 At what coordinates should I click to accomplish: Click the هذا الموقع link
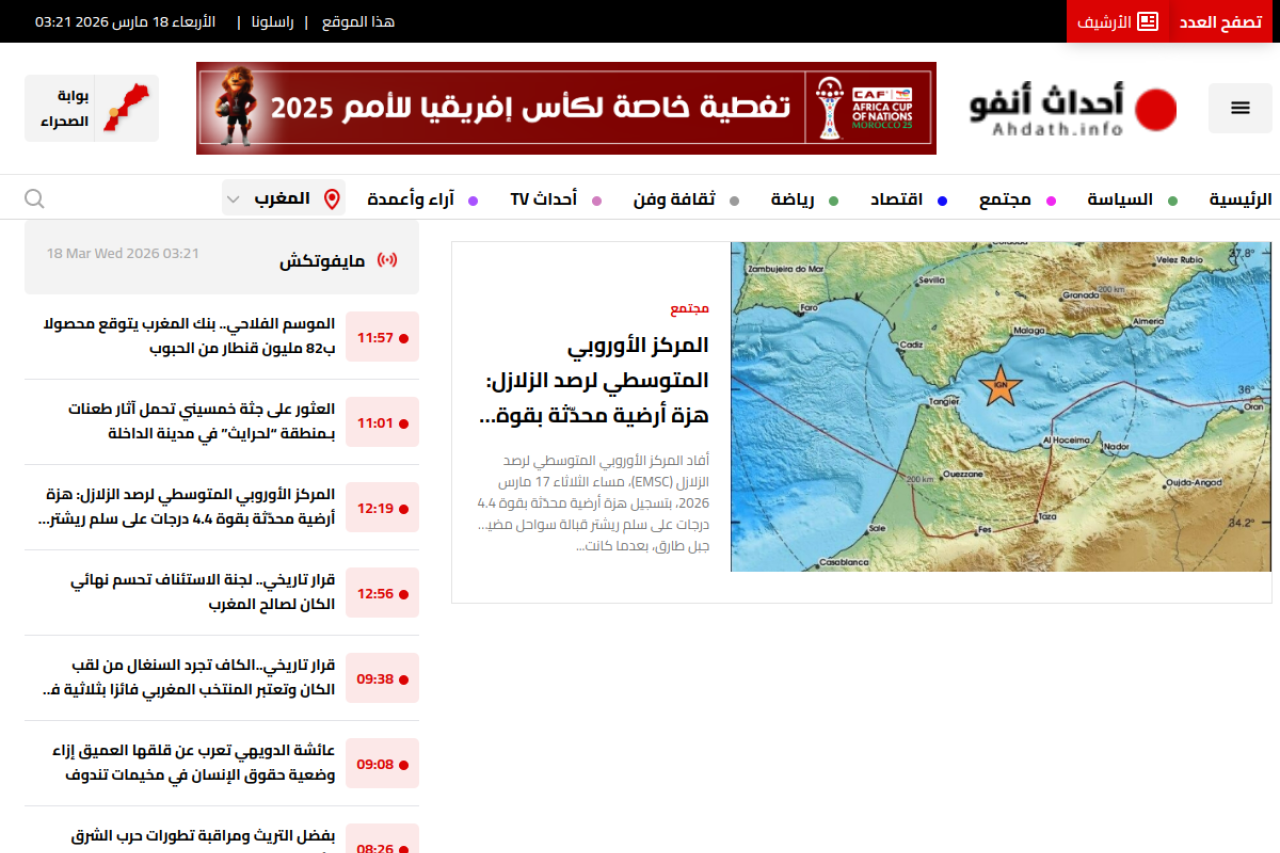pyautogui.click(x=358, y=21)
